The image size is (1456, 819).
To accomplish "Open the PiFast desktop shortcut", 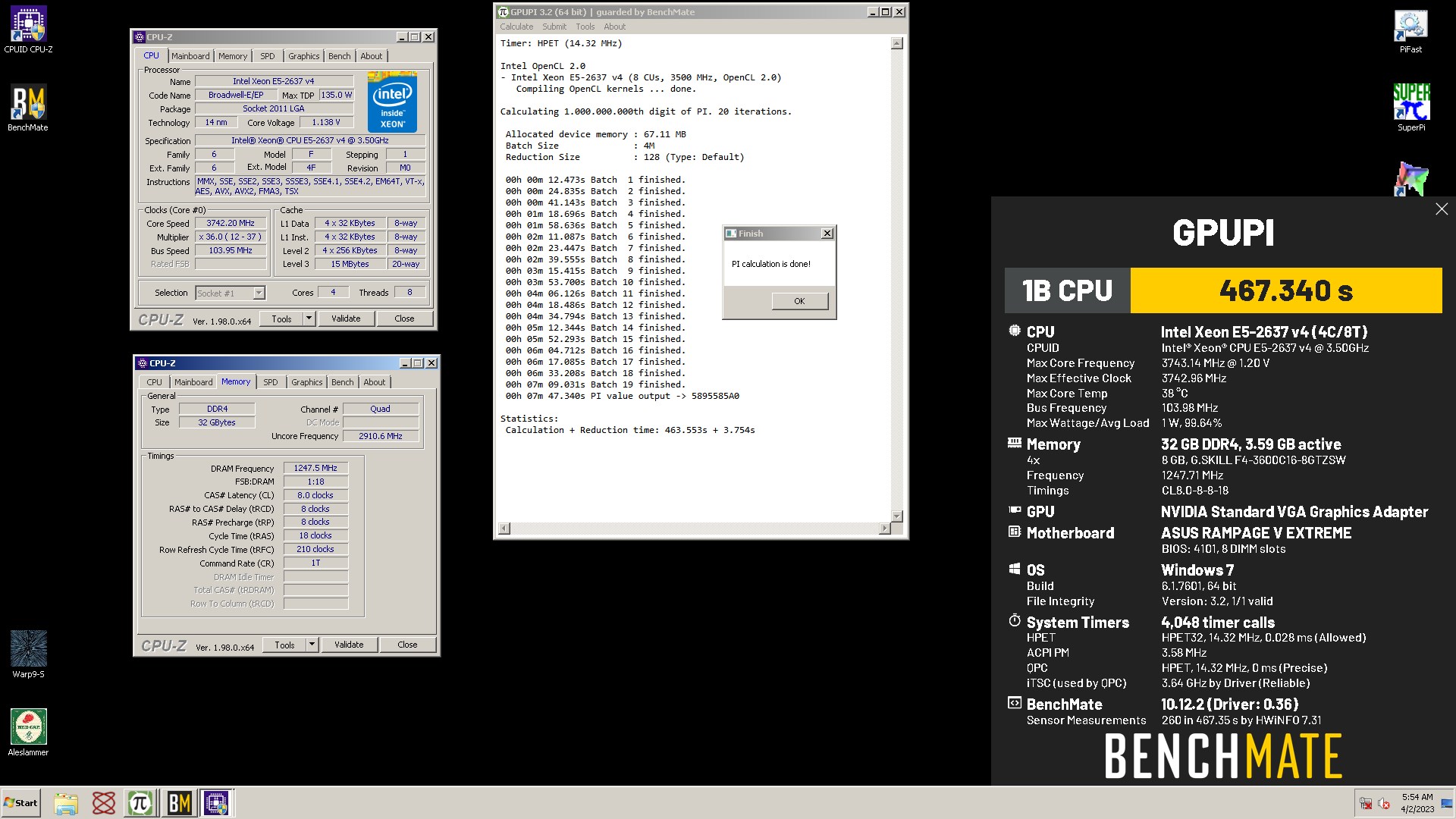I will click(x=1410, y=31).
